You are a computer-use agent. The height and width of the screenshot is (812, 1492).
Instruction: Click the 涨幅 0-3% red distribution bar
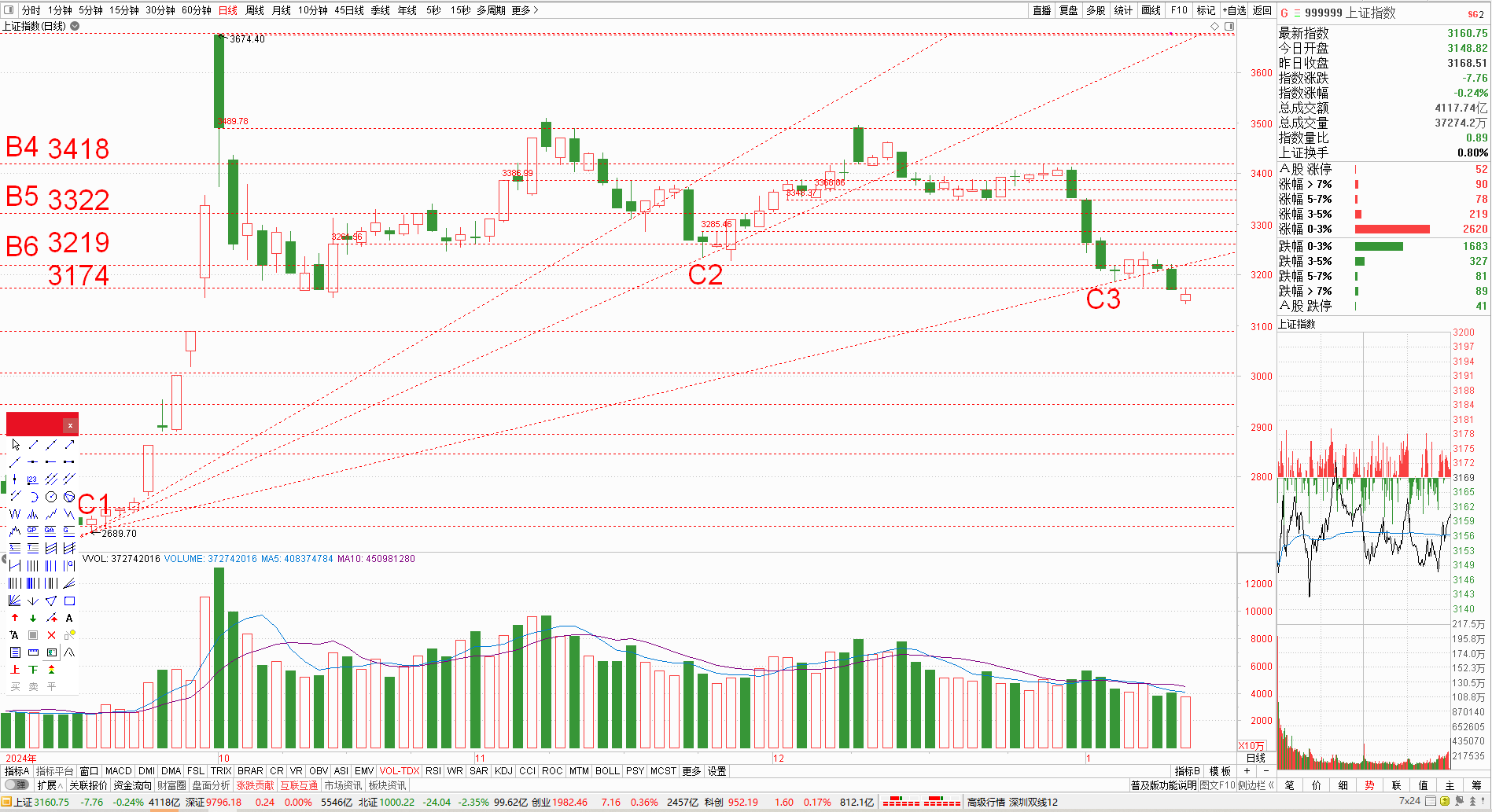coord(1391,230)
